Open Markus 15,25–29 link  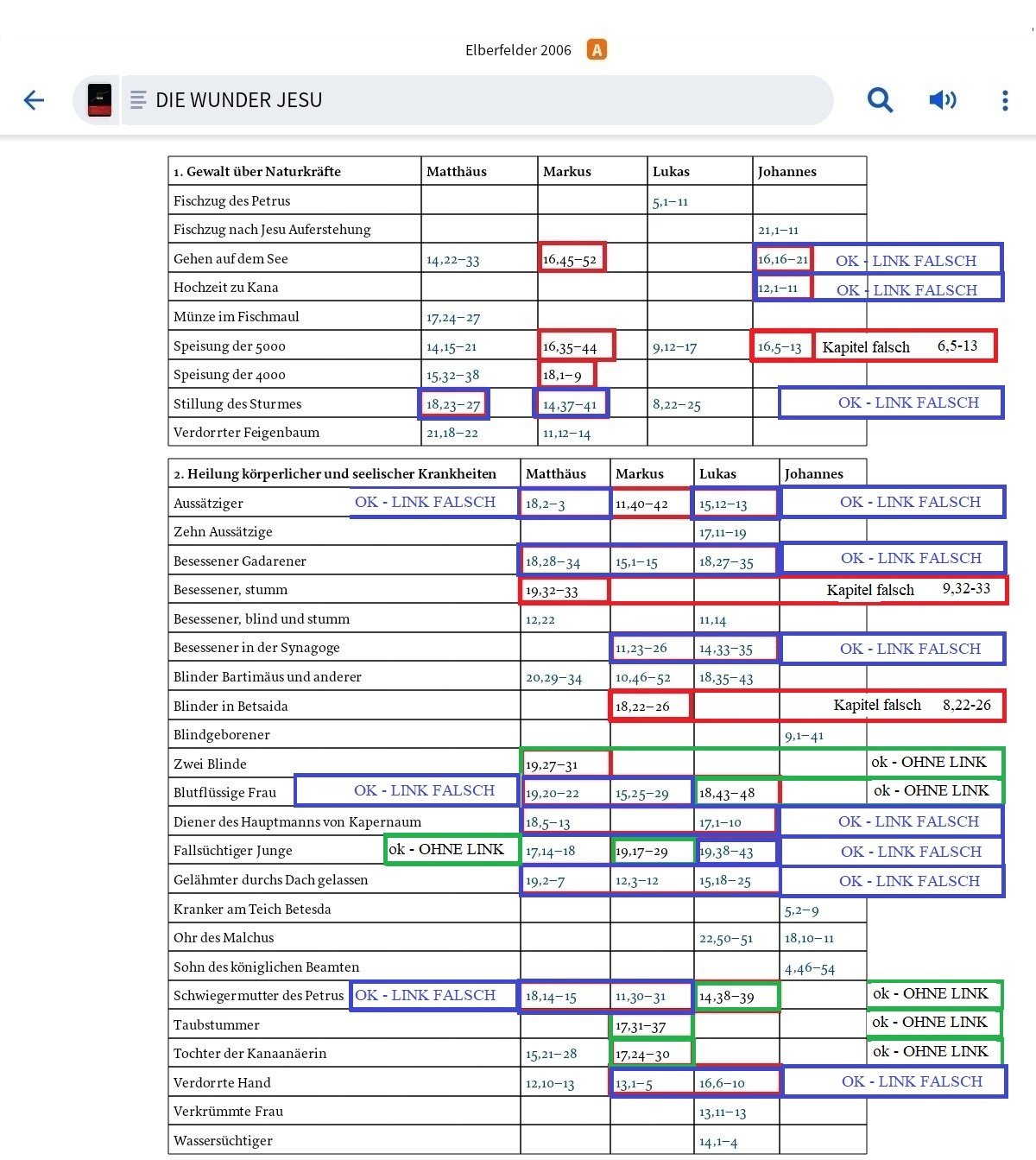641,794
